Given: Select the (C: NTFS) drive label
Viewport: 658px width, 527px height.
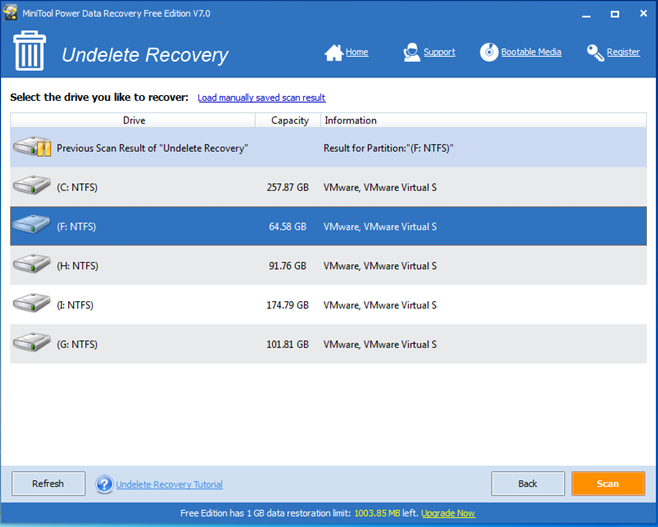Looking at the screenshot, I should [x=77, y=187].
